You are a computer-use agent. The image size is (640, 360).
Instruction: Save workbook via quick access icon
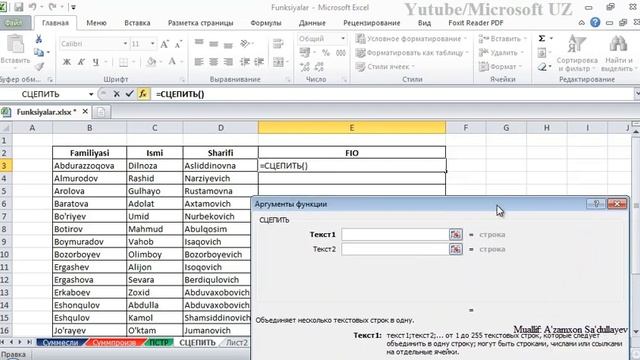tap(18, 7)
